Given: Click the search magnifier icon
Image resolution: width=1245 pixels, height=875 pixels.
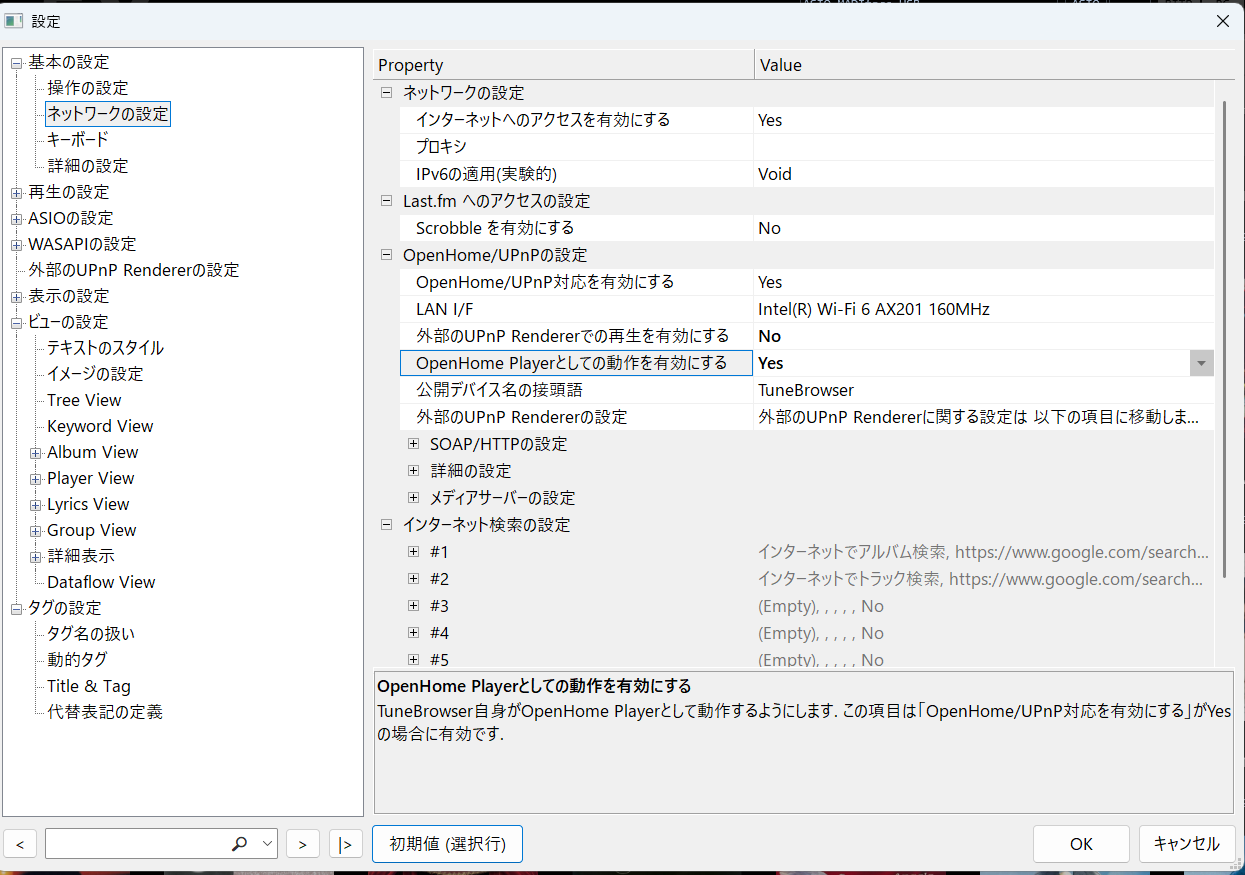Looking at the screenshot, I should pos(239,844).
